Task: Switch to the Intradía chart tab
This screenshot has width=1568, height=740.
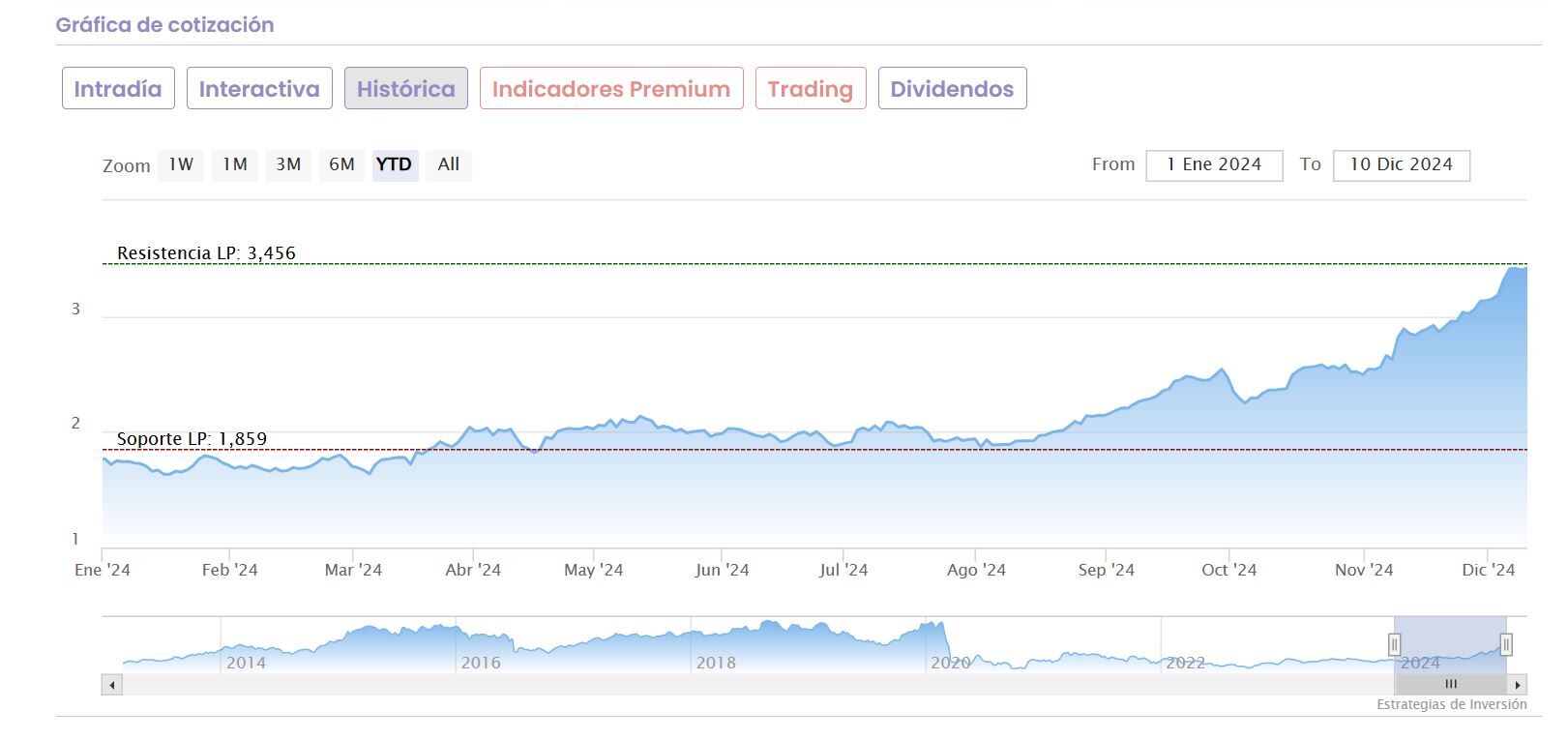Action: [118, 89]
